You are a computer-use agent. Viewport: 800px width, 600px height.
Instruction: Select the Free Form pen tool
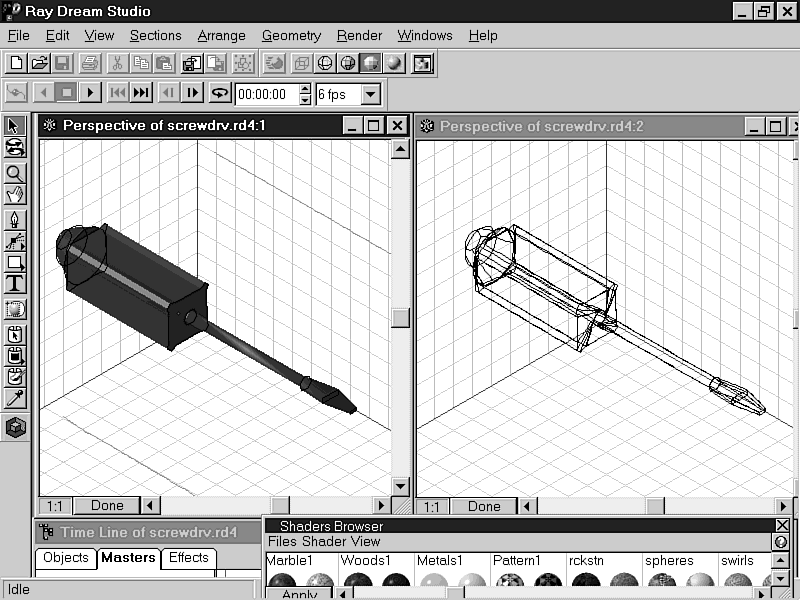coord(15,218)
